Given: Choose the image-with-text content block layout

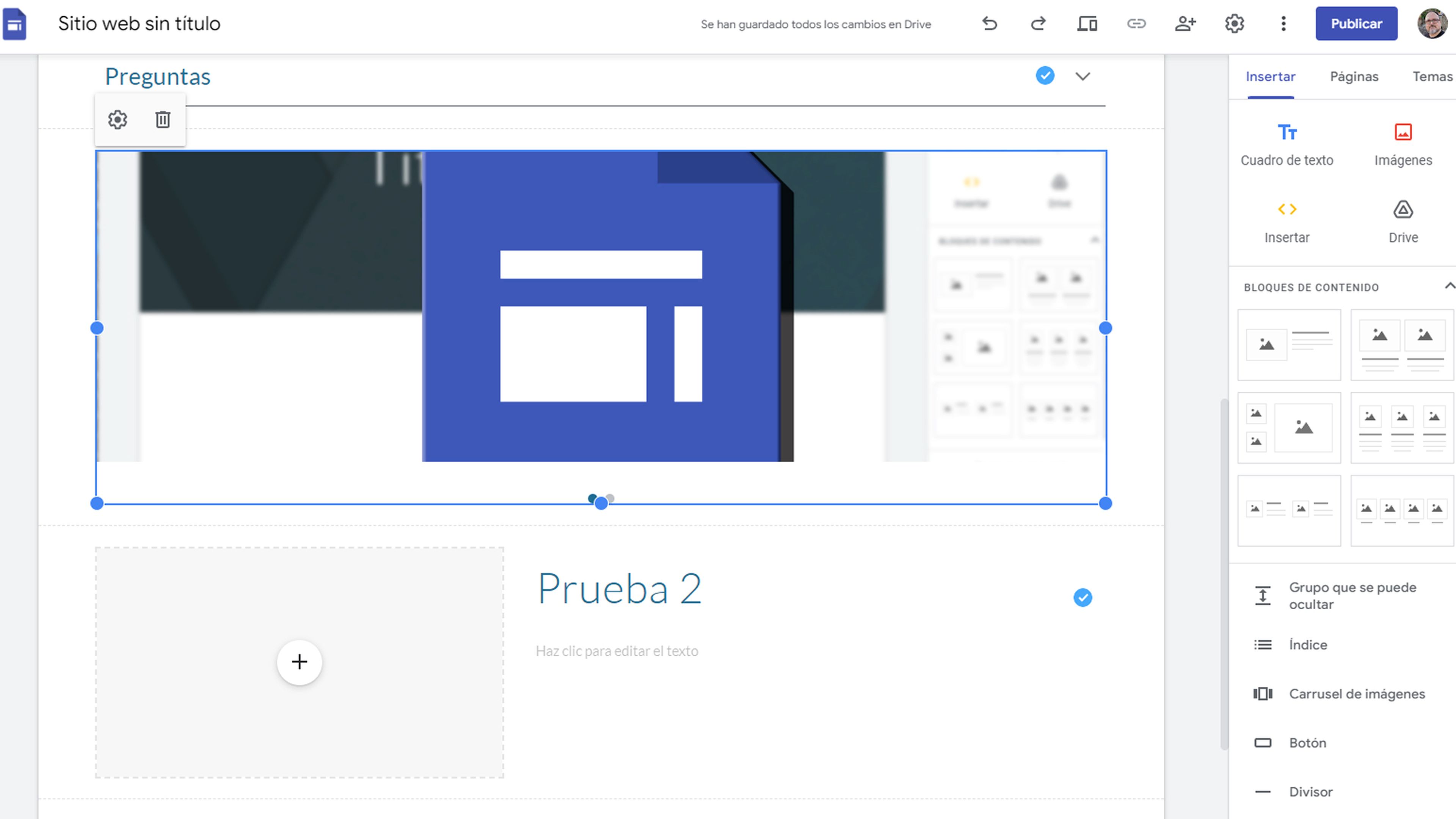Looking at the screenshot, I should point(1289,345).
